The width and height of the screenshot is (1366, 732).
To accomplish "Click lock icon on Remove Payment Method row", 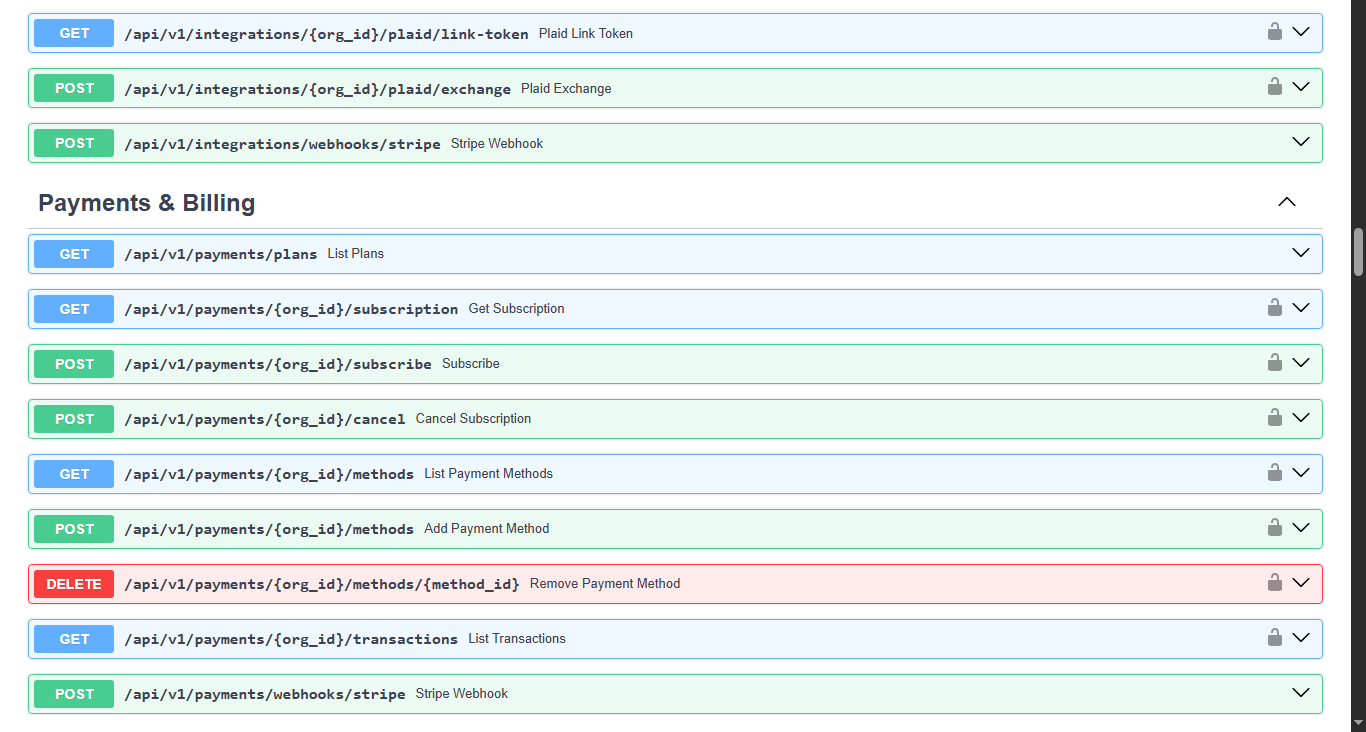I will click(x=1275, y=582).
